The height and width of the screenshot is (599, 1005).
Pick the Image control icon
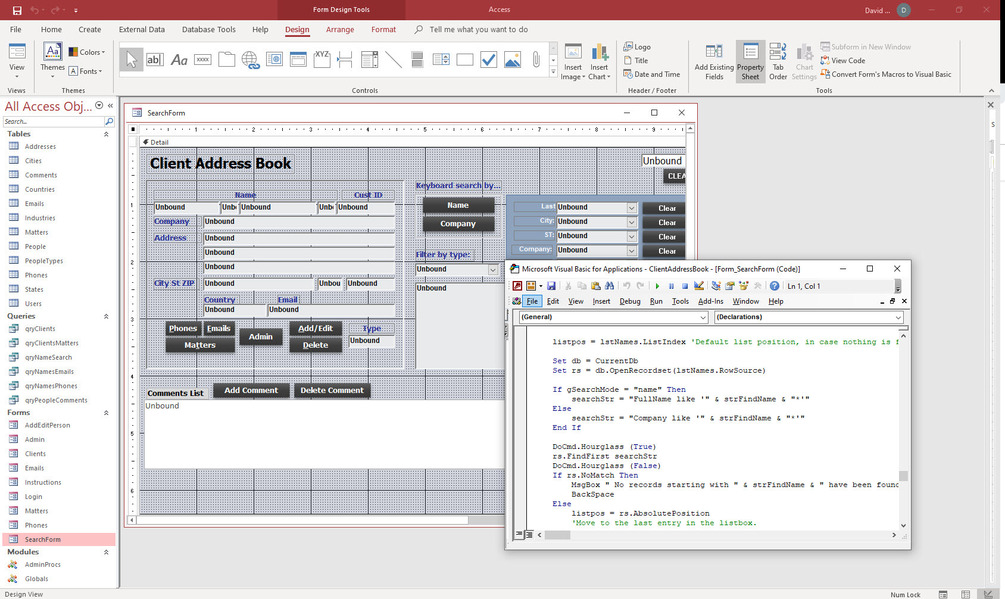tap(513, 60)
